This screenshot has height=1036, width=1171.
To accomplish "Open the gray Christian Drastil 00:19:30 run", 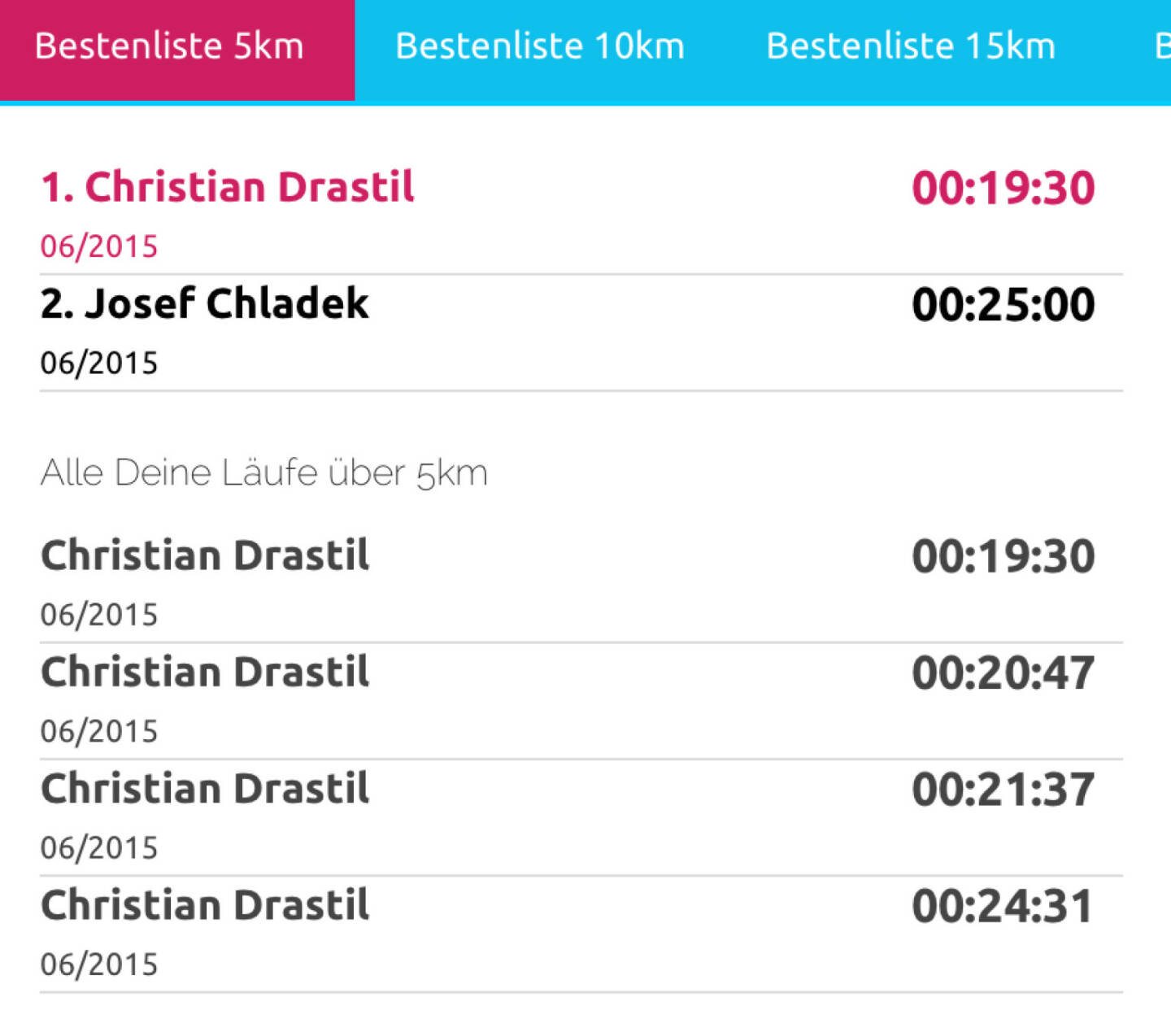I will (x=205, y=555).
